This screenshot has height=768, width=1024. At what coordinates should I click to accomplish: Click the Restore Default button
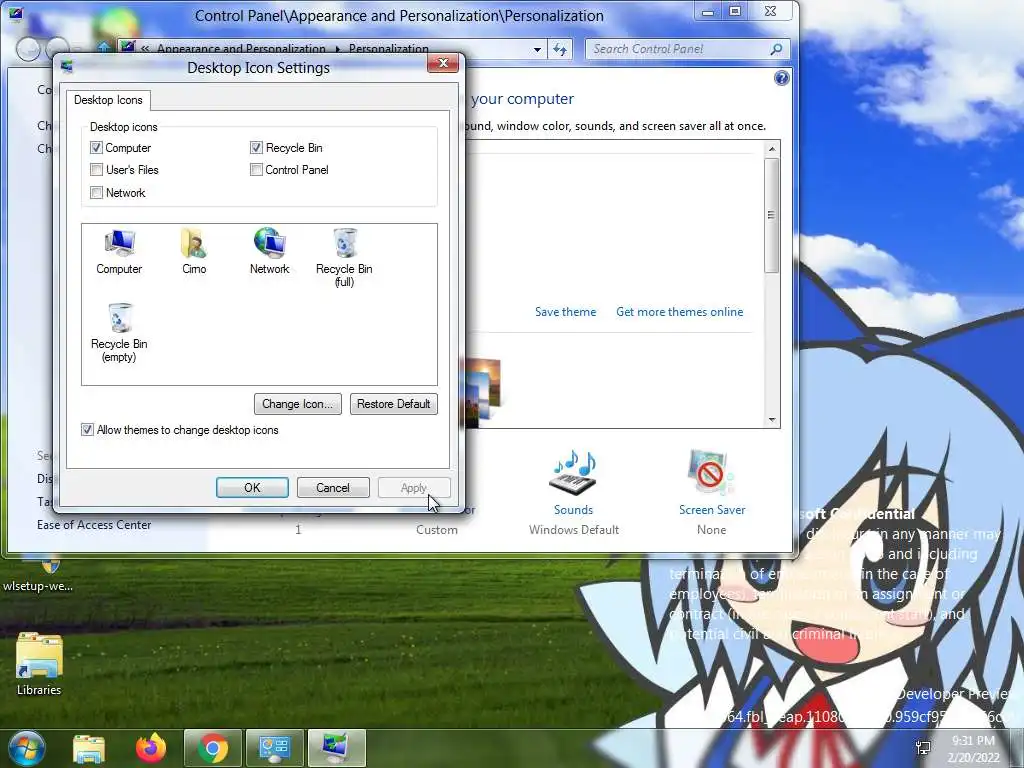click(394, 404)
